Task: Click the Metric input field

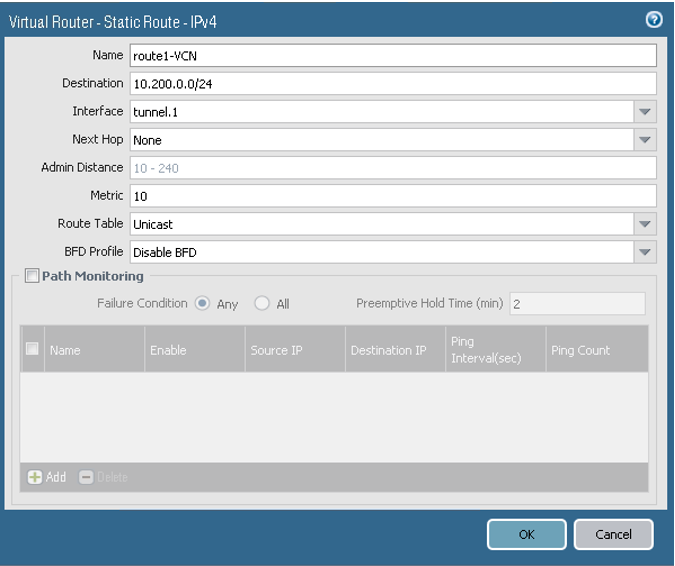Action: pyautogui.click(x=392, y=196)
